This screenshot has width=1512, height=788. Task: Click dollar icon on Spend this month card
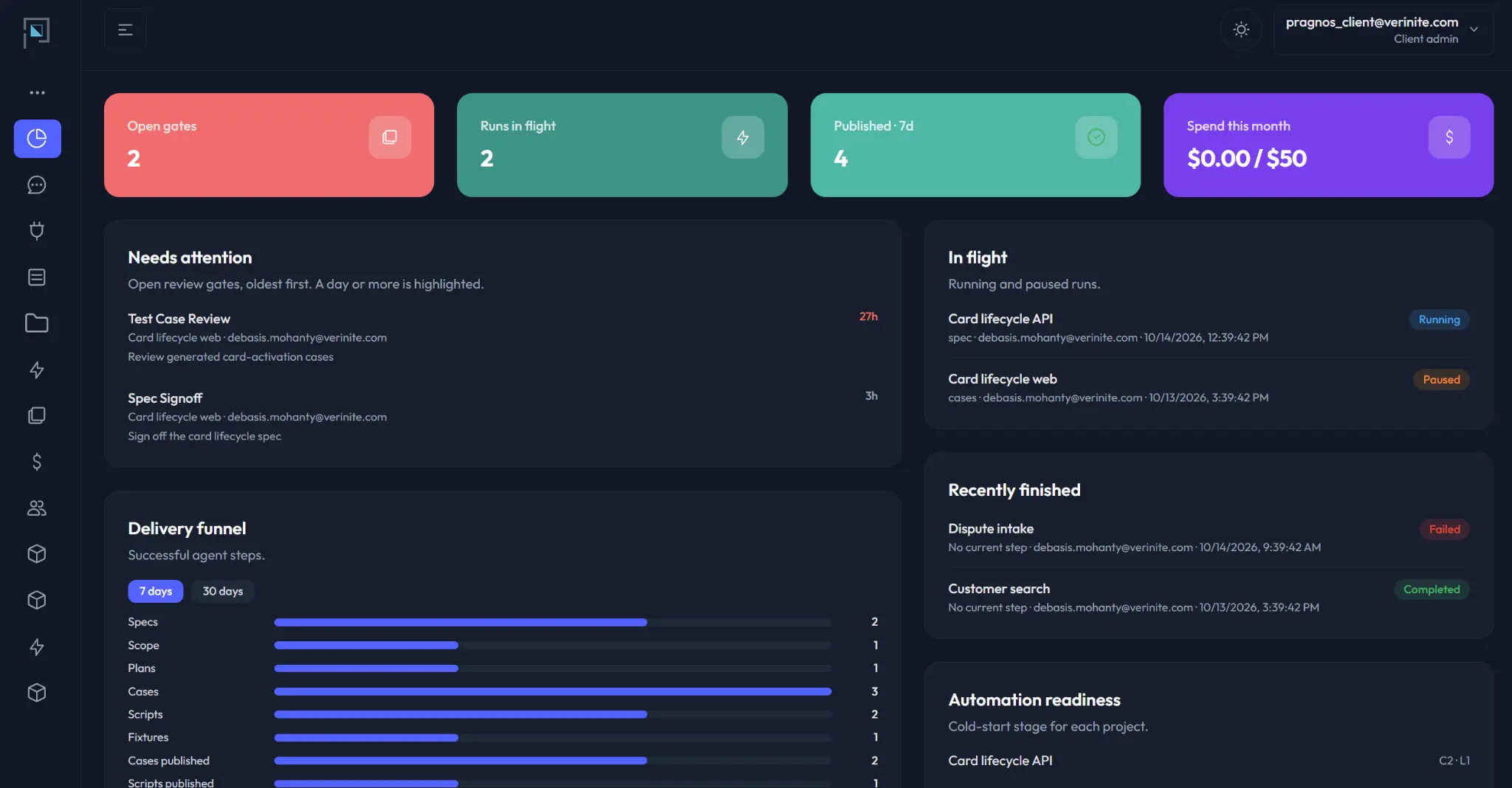pos(1449,137)
